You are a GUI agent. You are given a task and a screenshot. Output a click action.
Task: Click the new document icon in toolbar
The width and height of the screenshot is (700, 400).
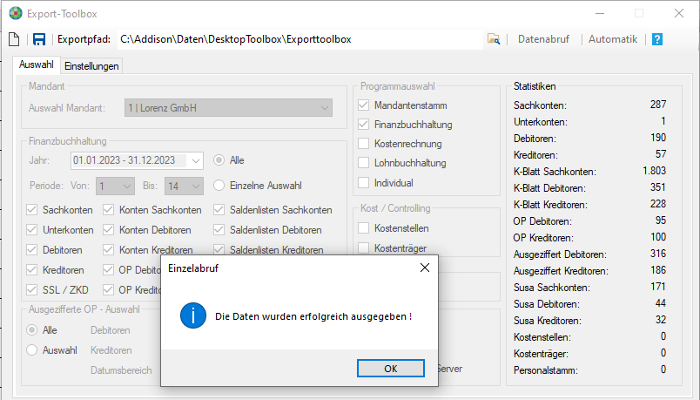coord(14,39)
